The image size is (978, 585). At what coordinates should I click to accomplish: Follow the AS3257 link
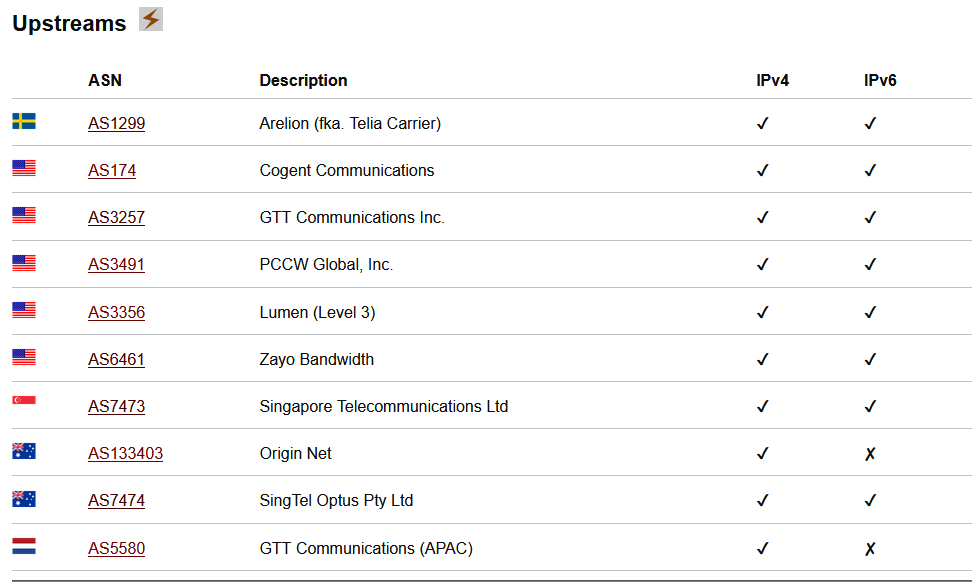[x=117, y=218]
